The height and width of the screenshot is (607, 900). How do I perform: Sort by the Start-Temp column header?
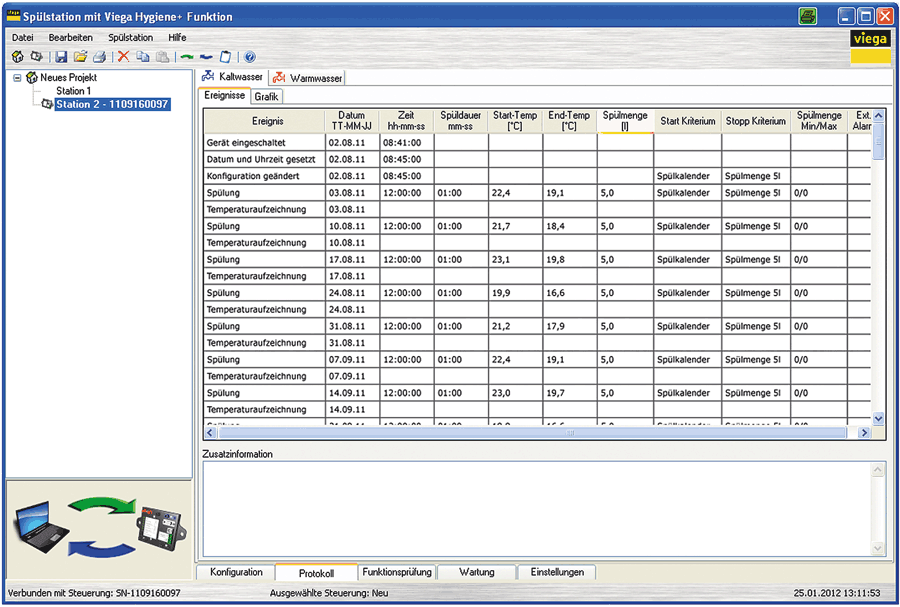point(515,121)
